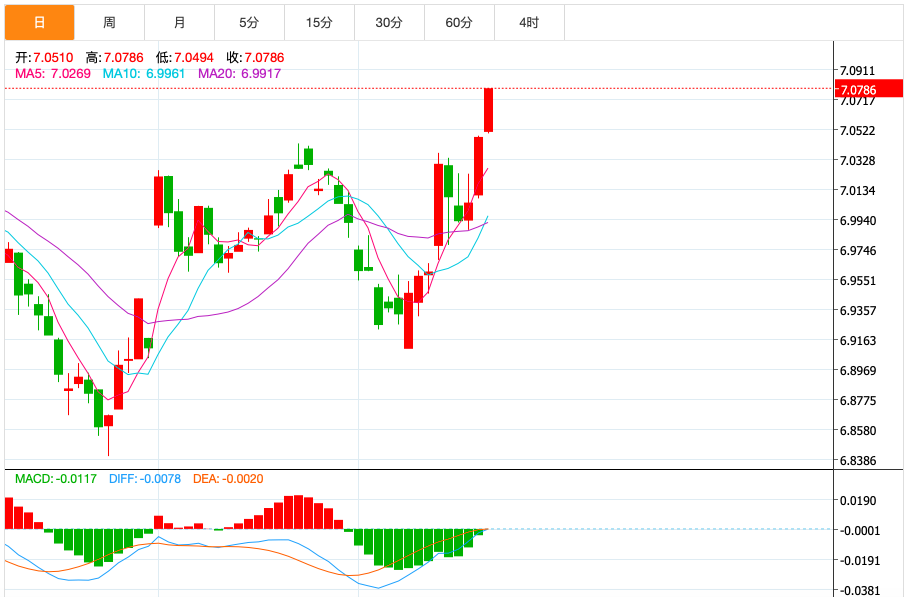Switch to the 月 monthly tab
Viewport: 904px width, 597px height.
pos(179,22)
